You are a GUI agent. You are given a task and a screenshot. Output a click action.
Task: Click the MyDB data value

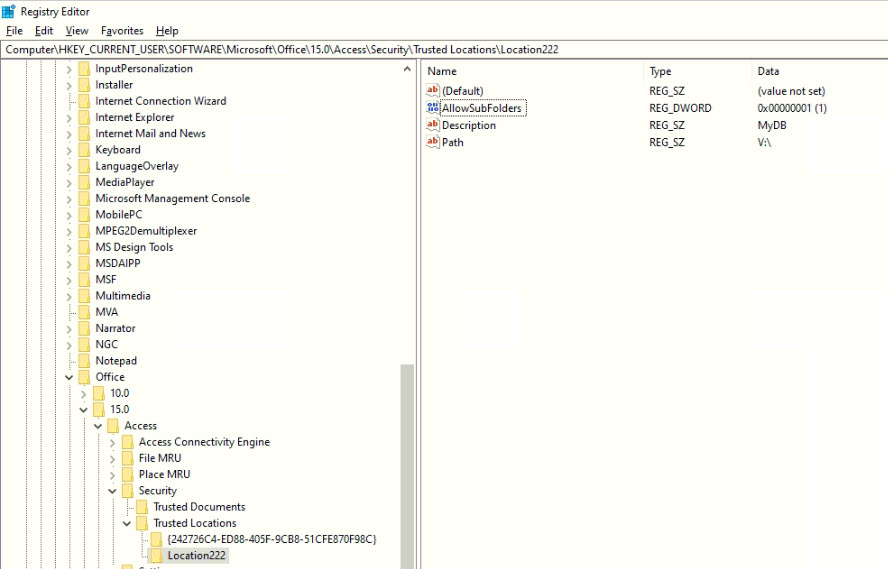click(x=772, y=125)
